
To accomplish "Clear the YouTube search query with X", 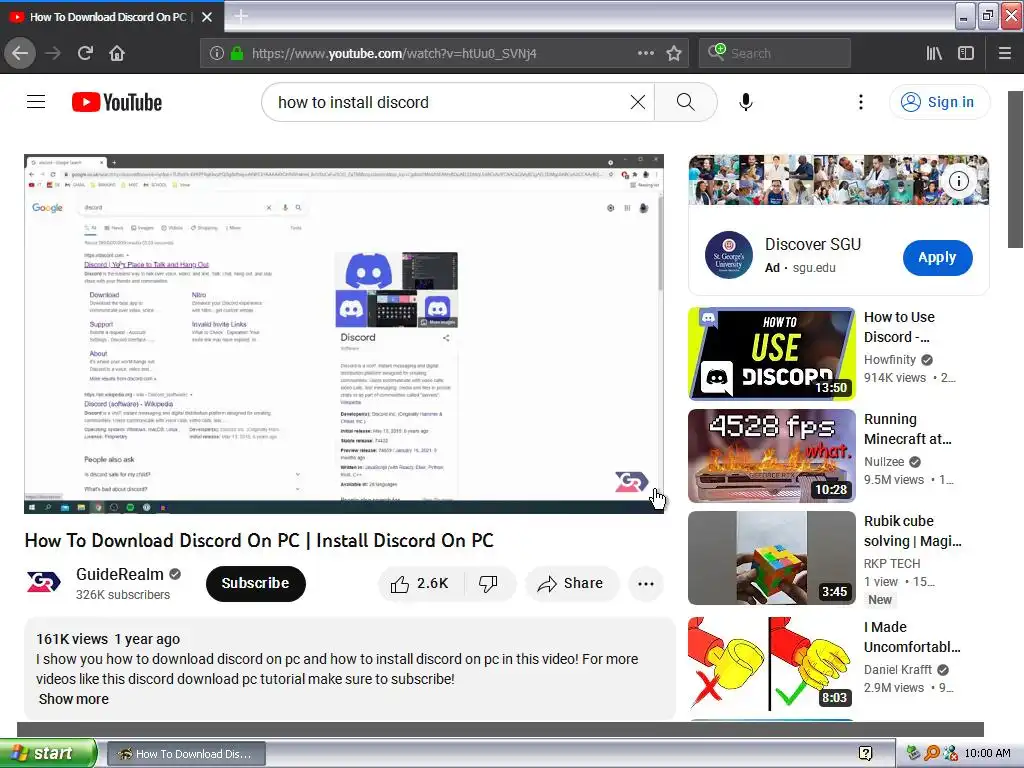I will point(637,102).
